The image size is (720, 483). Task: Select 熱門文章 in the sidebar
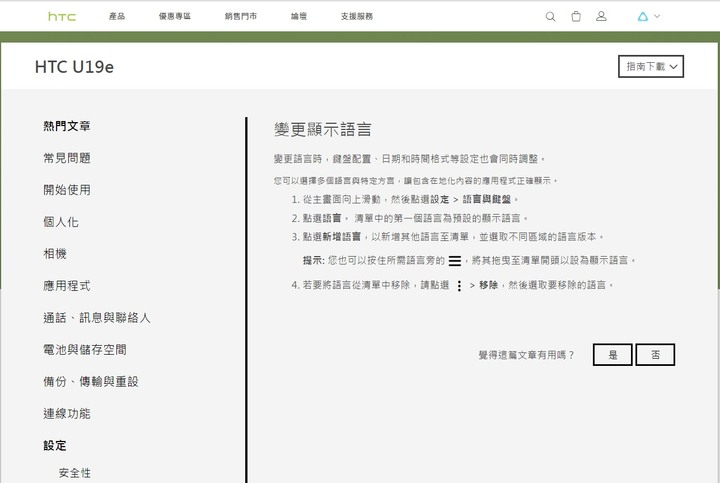(67, 126)
